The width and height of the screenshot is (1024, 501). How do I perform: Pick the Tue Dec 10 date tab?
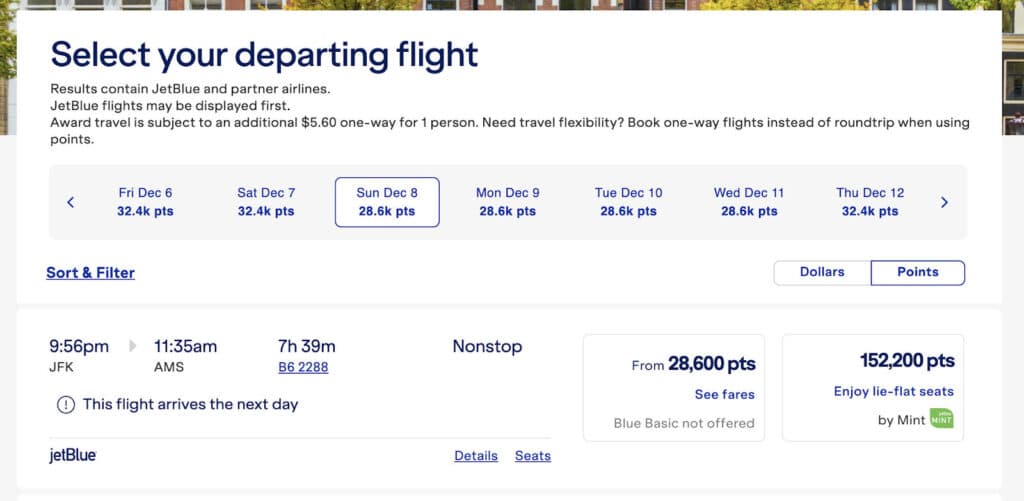click(628, 202)
